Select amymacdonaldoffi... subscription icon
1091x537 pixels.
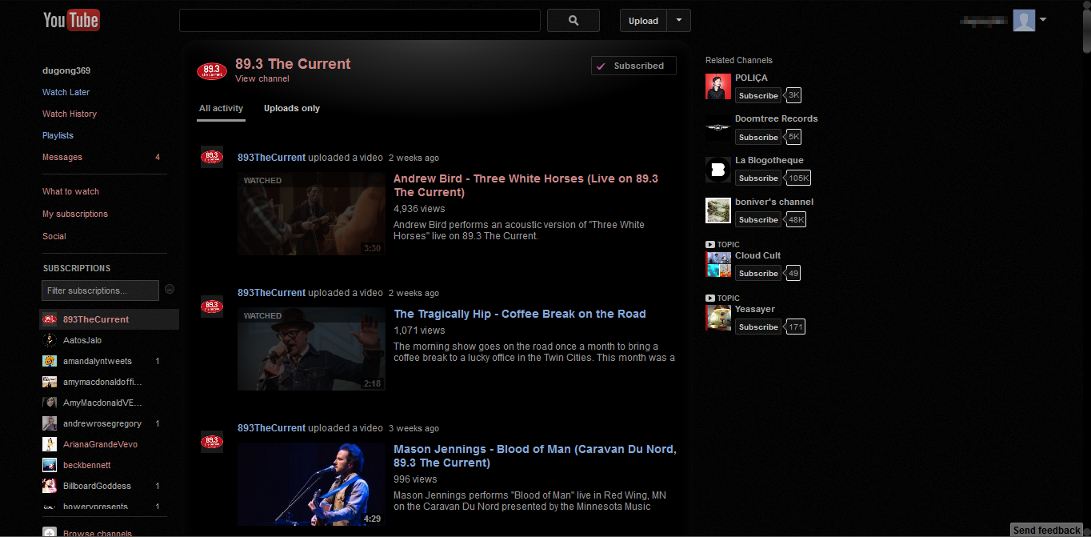pyautogui.click(x=49, y=382)
